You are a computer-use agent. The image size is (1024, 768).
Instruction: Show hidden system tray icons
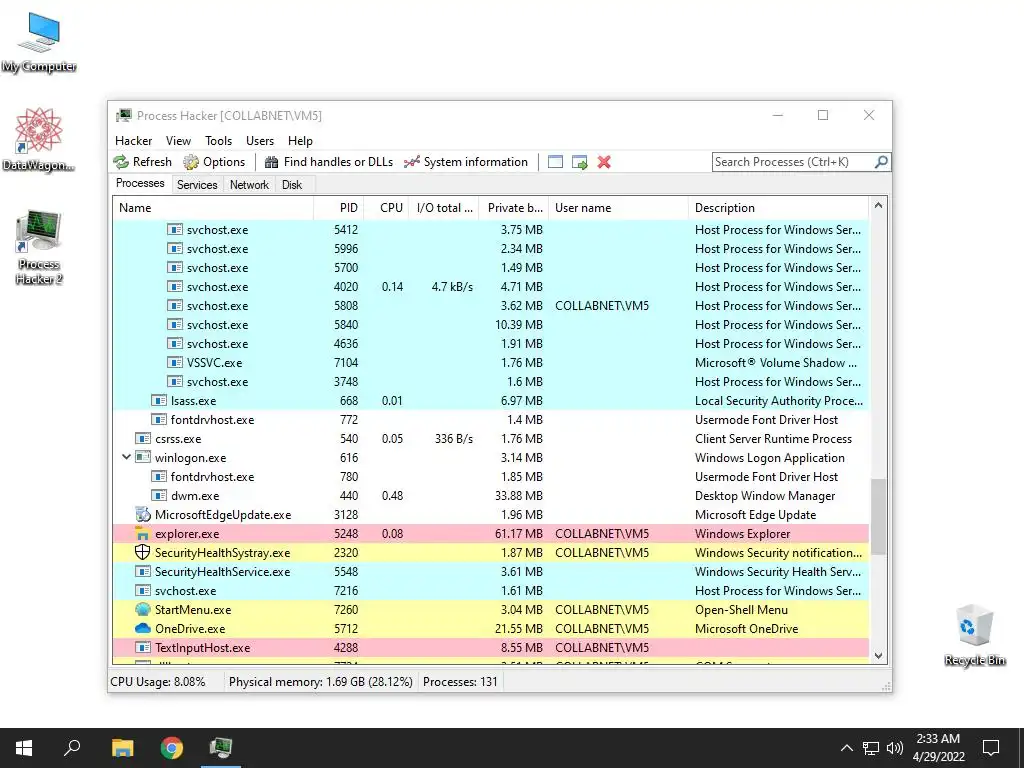tap(846, 748)
